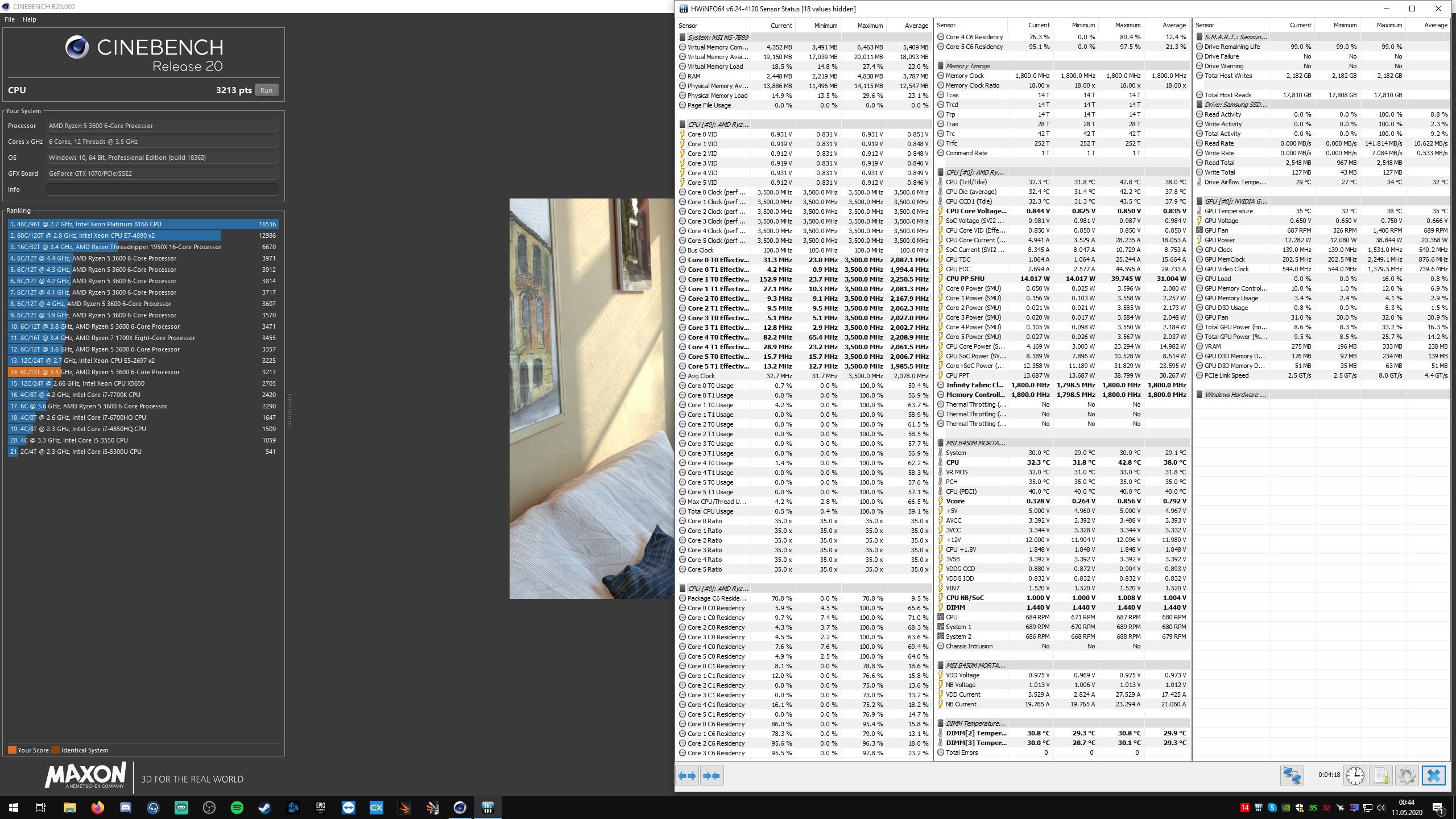
Task: Reset min/max values with the clock button
Action: [1355, 776]
